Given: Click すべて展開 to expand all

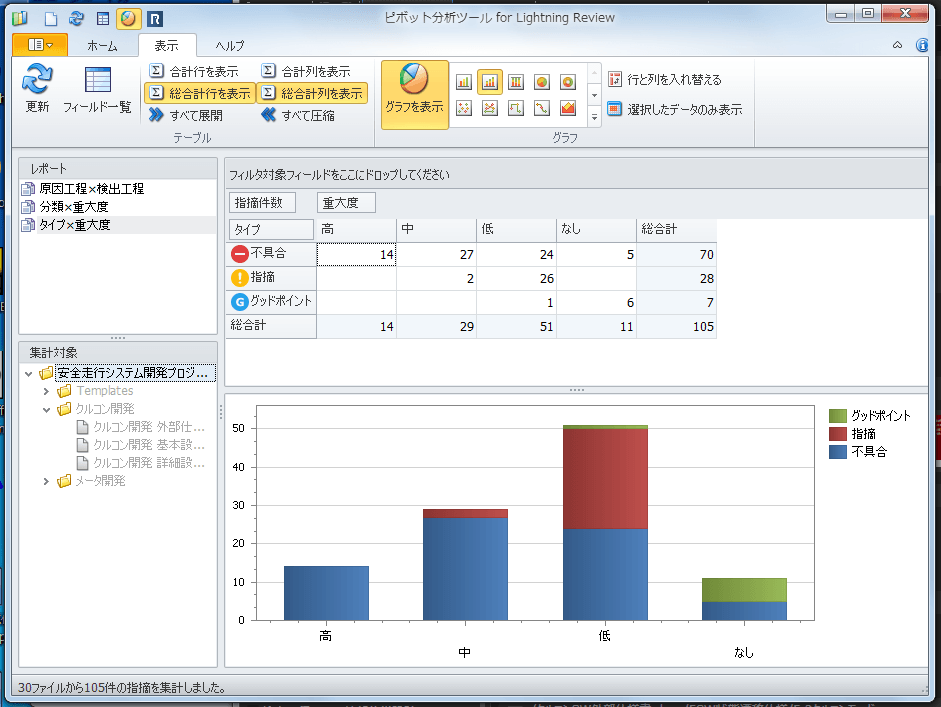Looking at the screenshot, I should pyautogui.click(x=186, y=115).
